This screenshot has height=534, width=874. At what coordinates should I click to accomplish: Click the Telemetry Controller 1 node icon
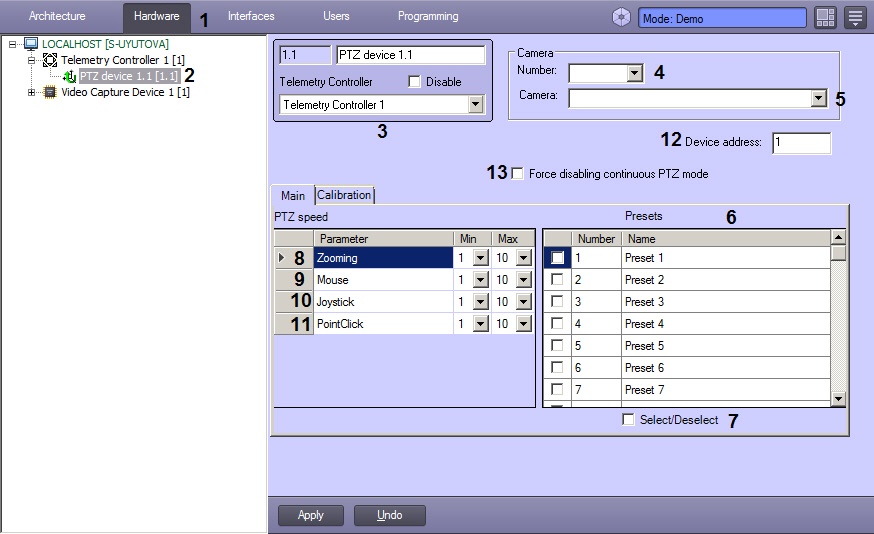click(x=50, y=60)
